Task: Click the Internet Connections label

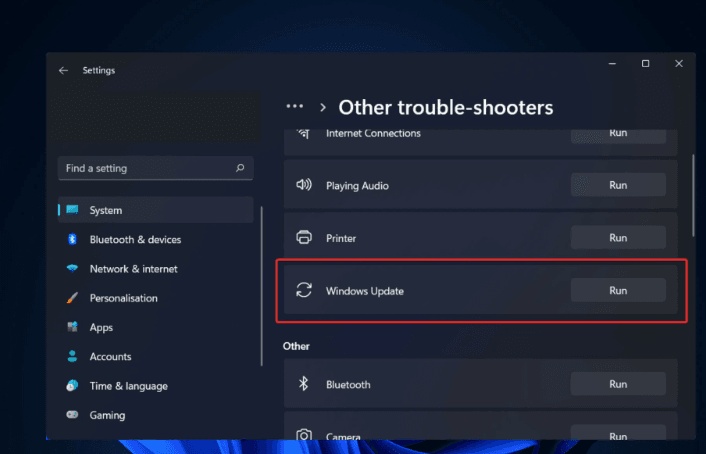Action: (x=373, y=133)
